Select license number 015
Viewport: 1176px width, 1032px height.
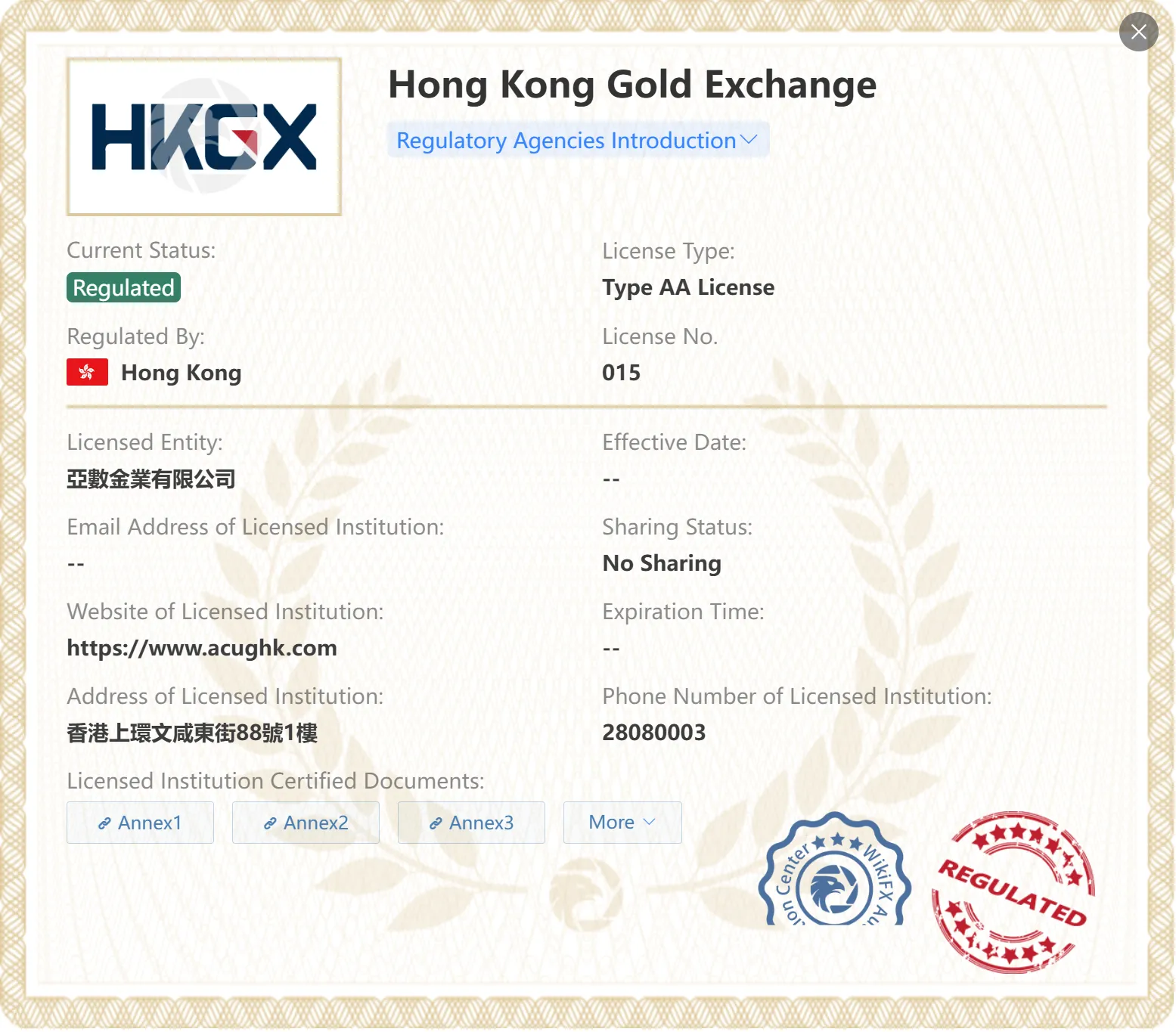(621, 373)
